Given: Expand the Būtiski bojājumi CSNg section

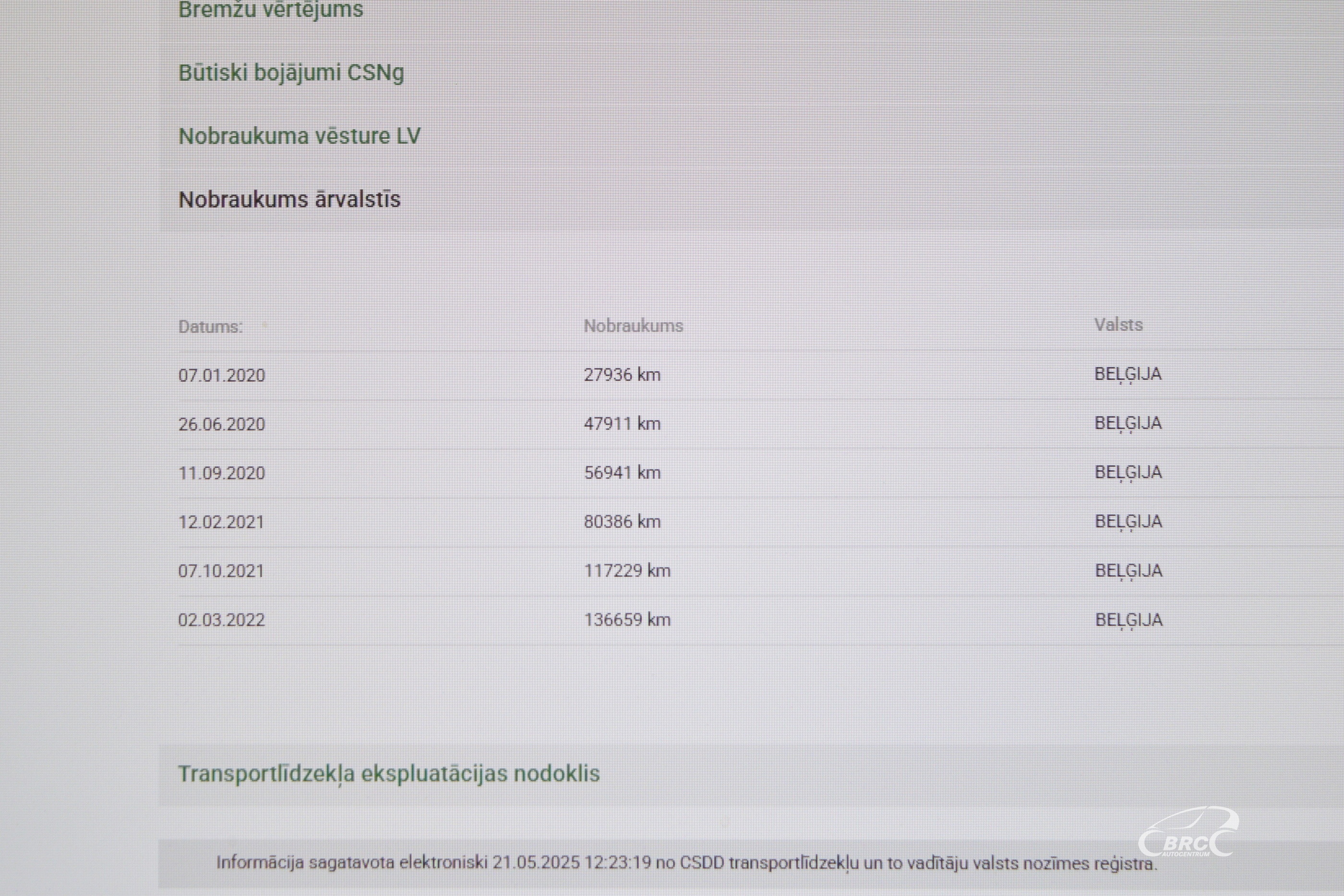Looking at the screenshot, I should click(291, 73).
